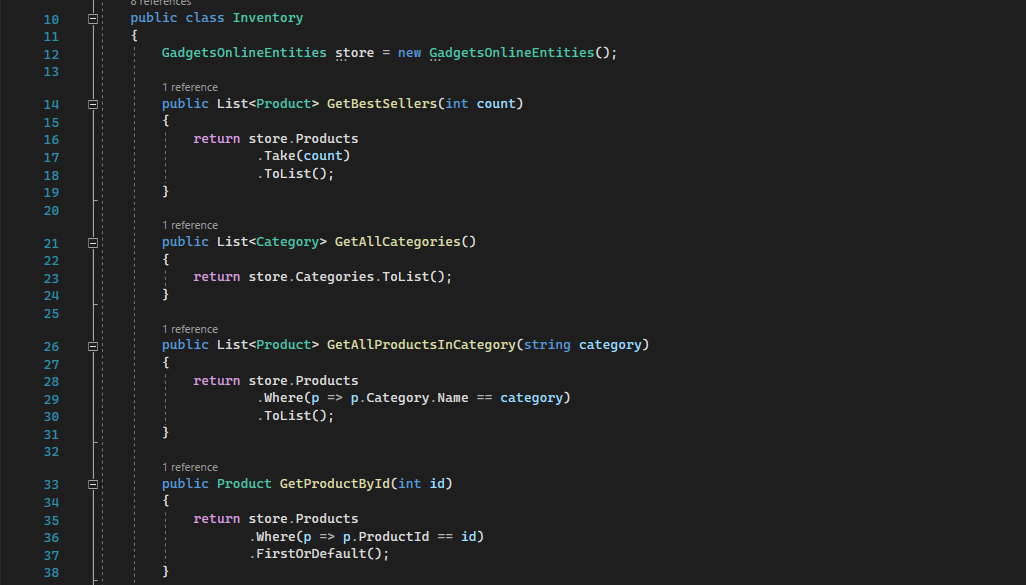The width and height of the screenshot is (1026, 585).
Task: Collapse the GetProductById method region
Action: coord(93,484)
